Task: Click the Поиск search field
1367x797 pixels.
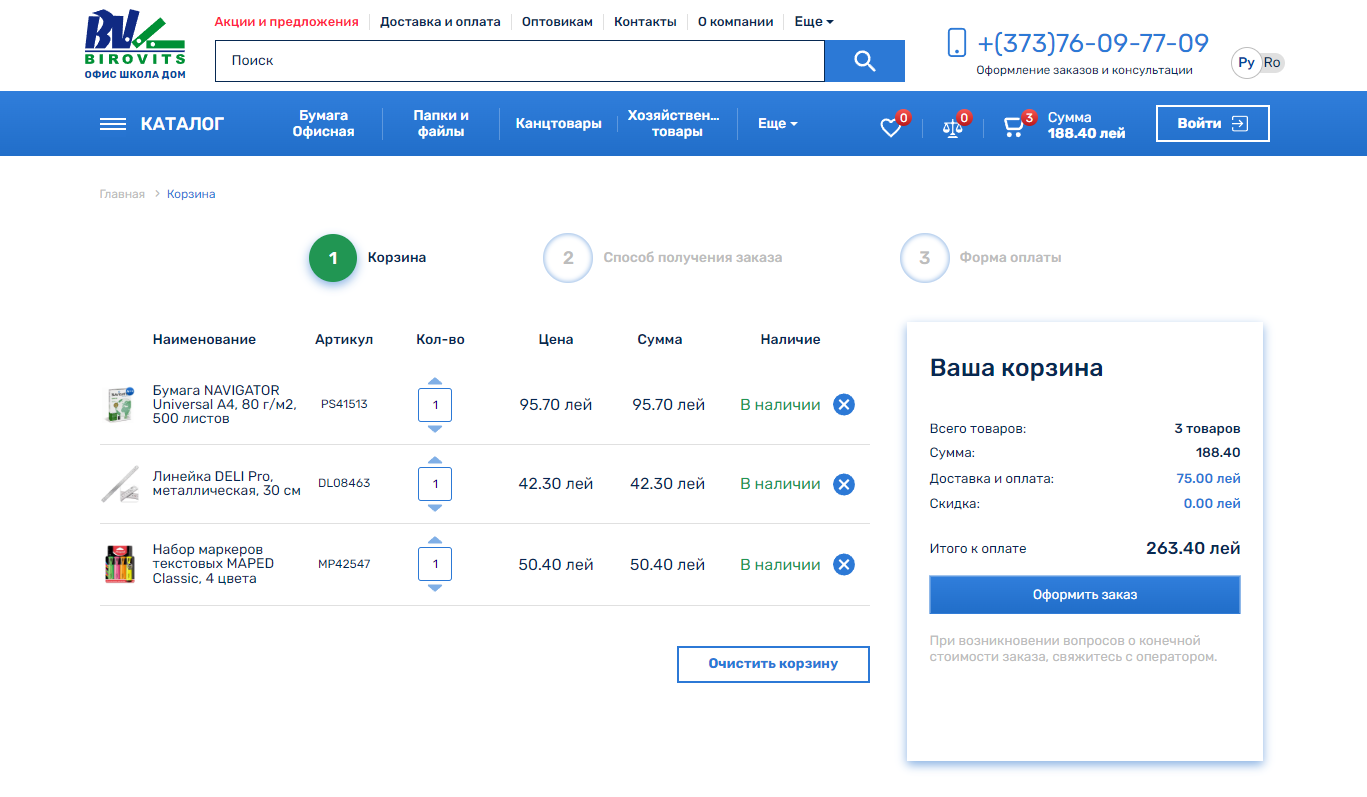Action: (x=520, y=61)
